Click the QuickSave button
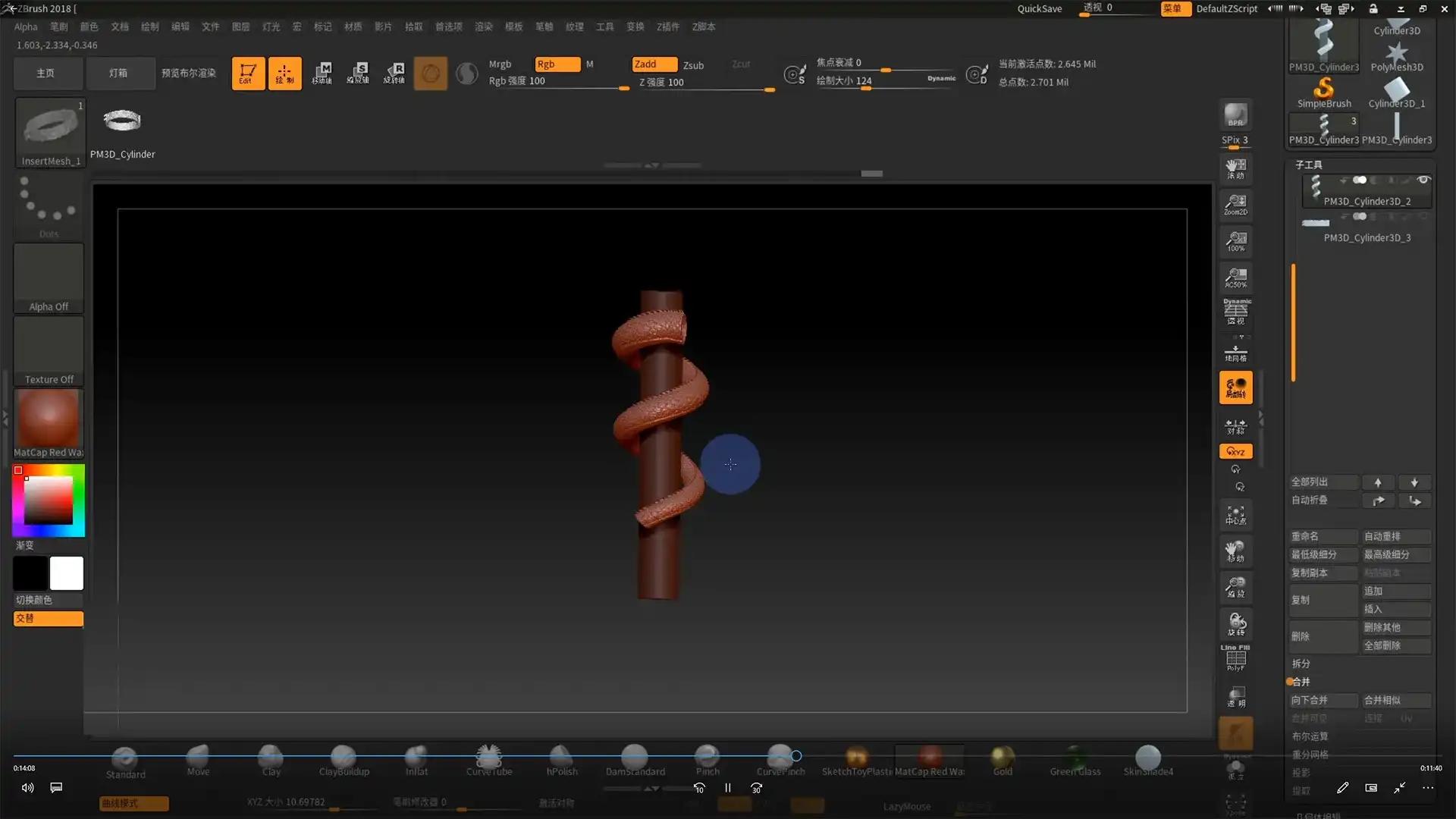1456x819 pixels. [x=1039, y=8]
